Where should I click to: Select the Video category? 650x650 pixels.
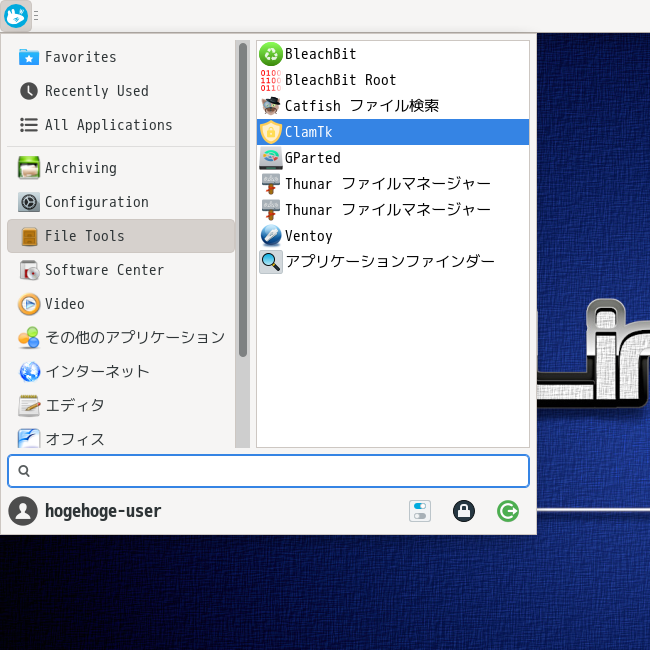(x=121, y=304)
